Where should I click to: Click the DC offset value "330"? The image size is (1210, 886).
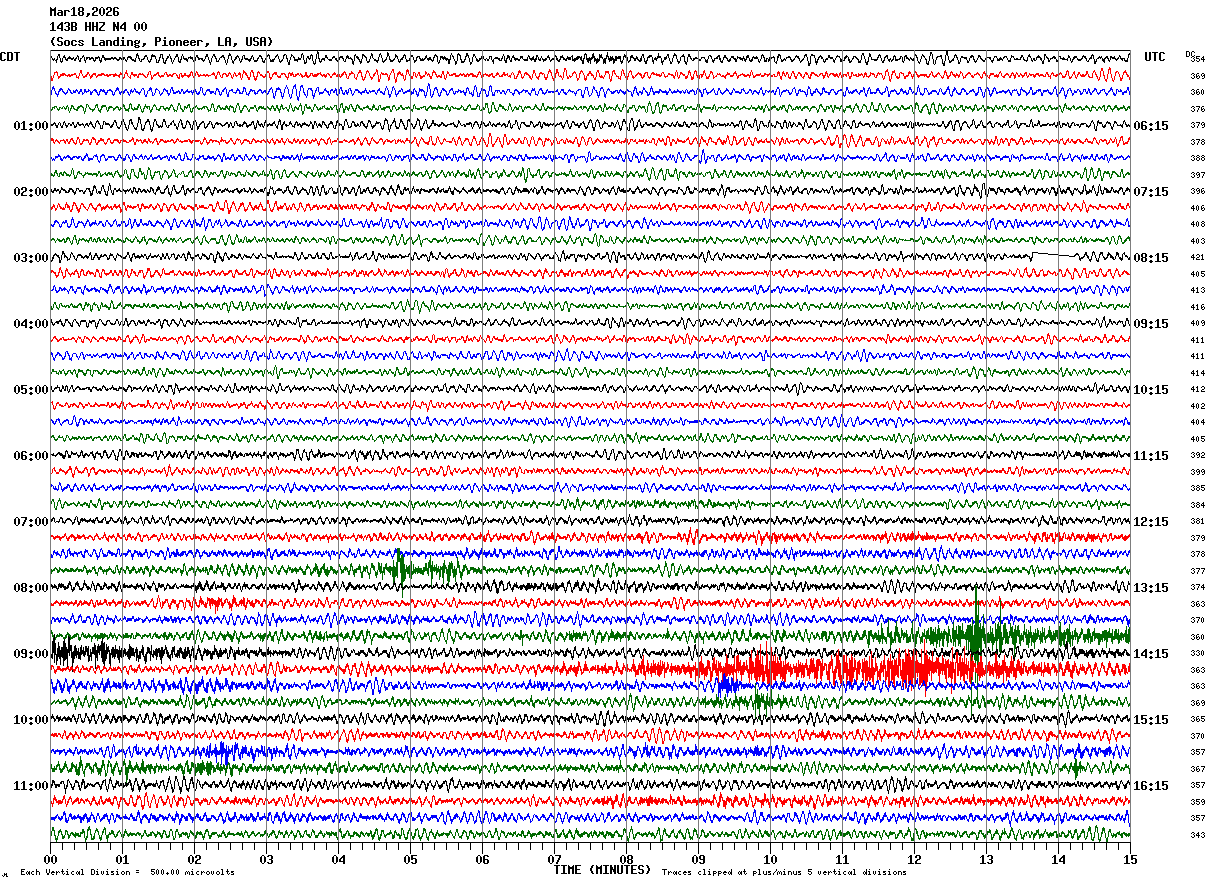[x=1198, y=653]
